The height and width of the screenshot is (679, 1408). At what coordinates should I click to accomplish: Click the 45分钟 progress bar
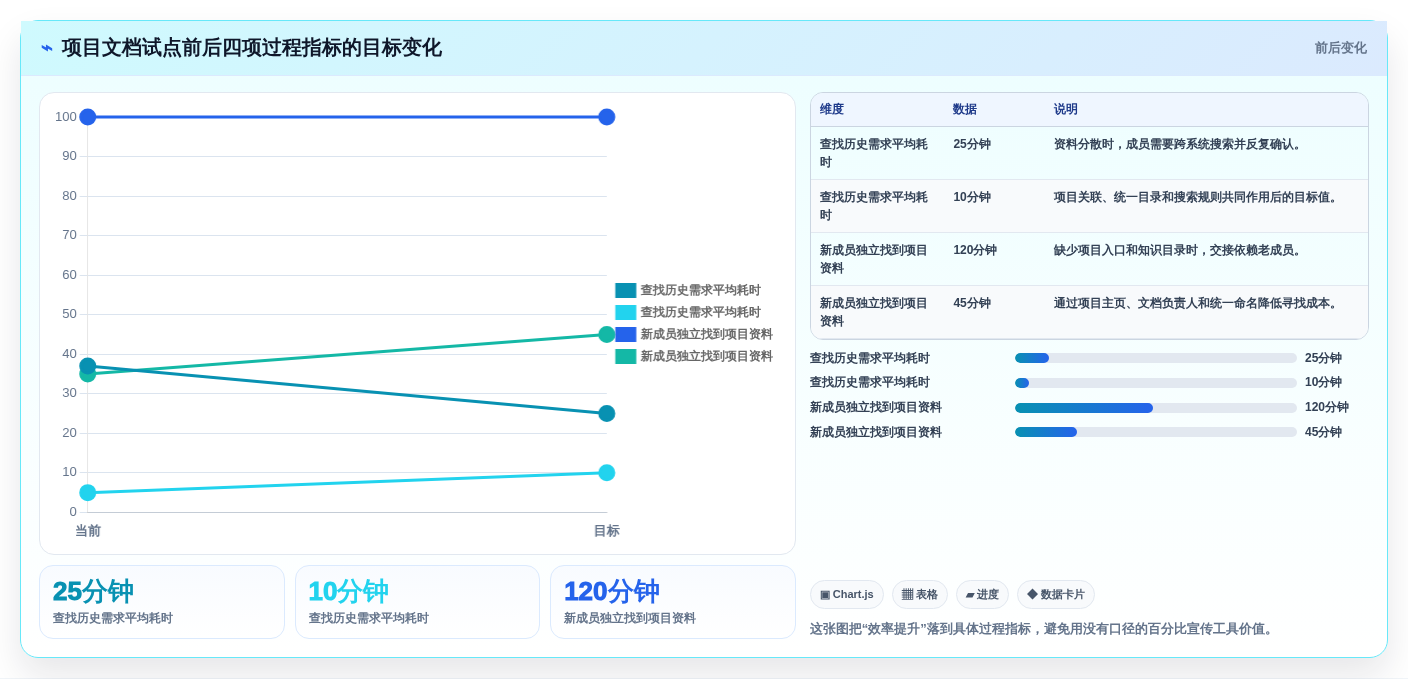pyautogui.click(x=1156, y=432)
